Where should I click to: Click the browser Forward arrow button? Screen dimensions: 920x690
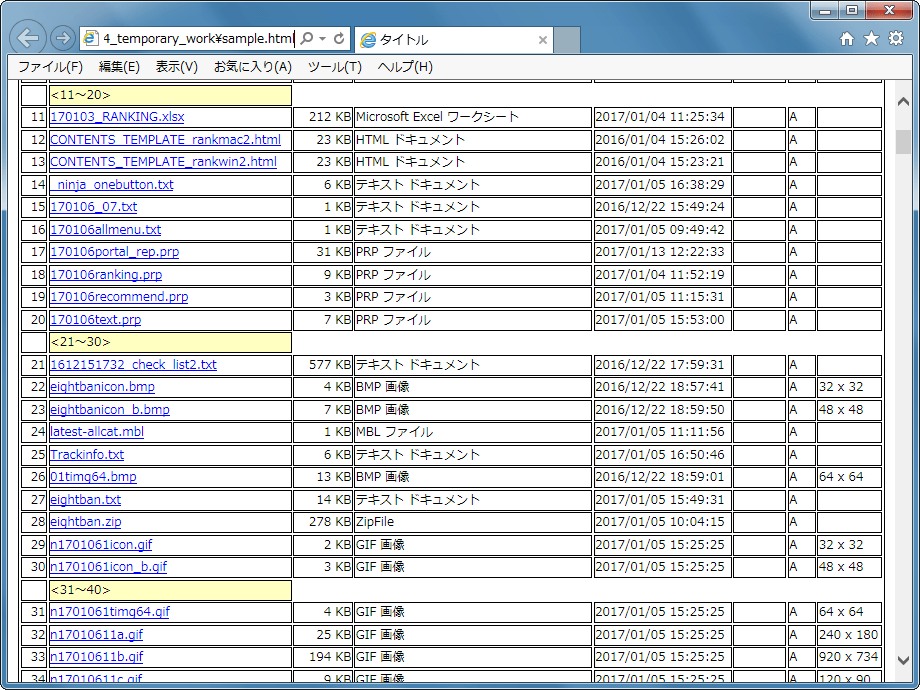pyautogui.click(x=62, y=39)
